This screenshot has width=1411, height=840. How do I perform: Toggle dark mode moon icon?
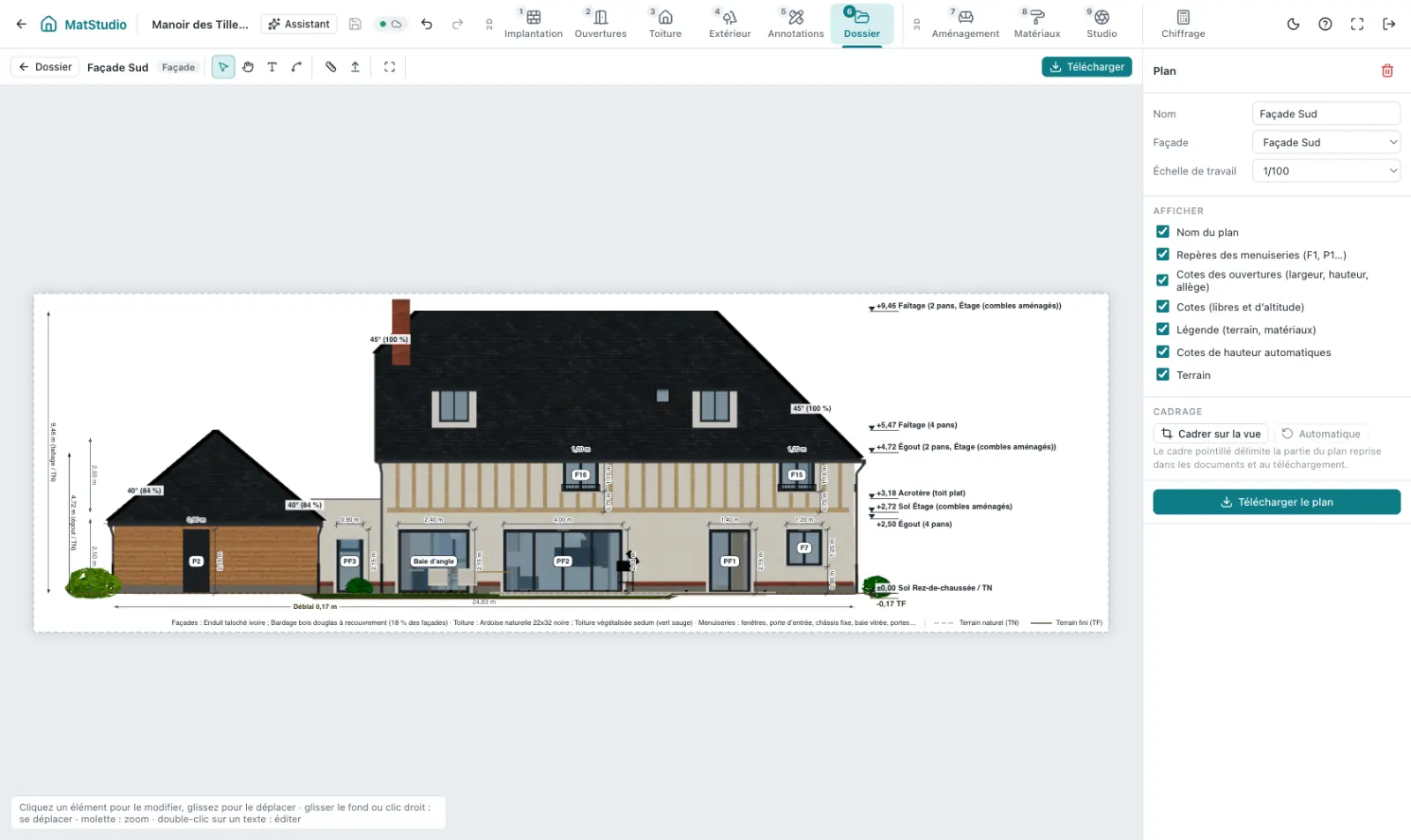click(x=1293, y=24)
